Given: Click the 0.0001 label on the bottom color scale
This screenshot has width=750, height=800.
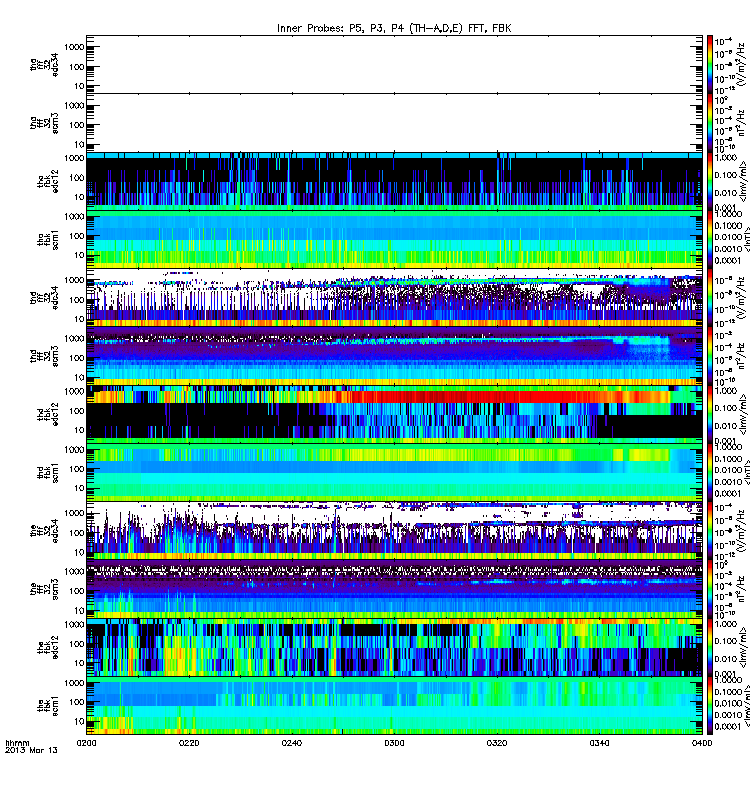Looking at the screenshot, I should point(727,727).
